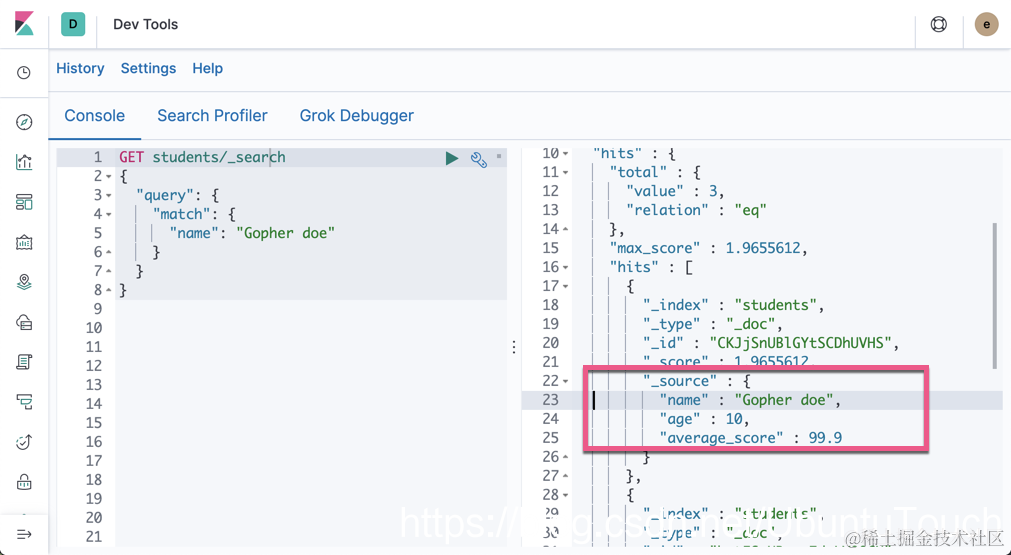Open the user menu avatar 'e'
The image size is (1011, 555).
986,24
